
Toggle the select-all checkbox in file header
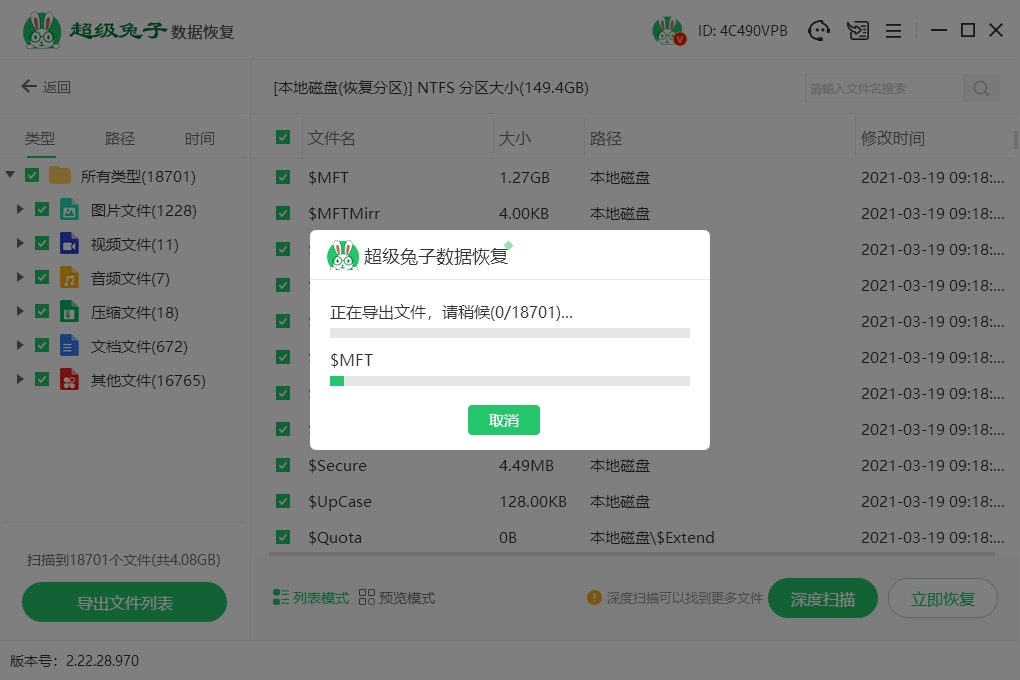pos(284,138)
